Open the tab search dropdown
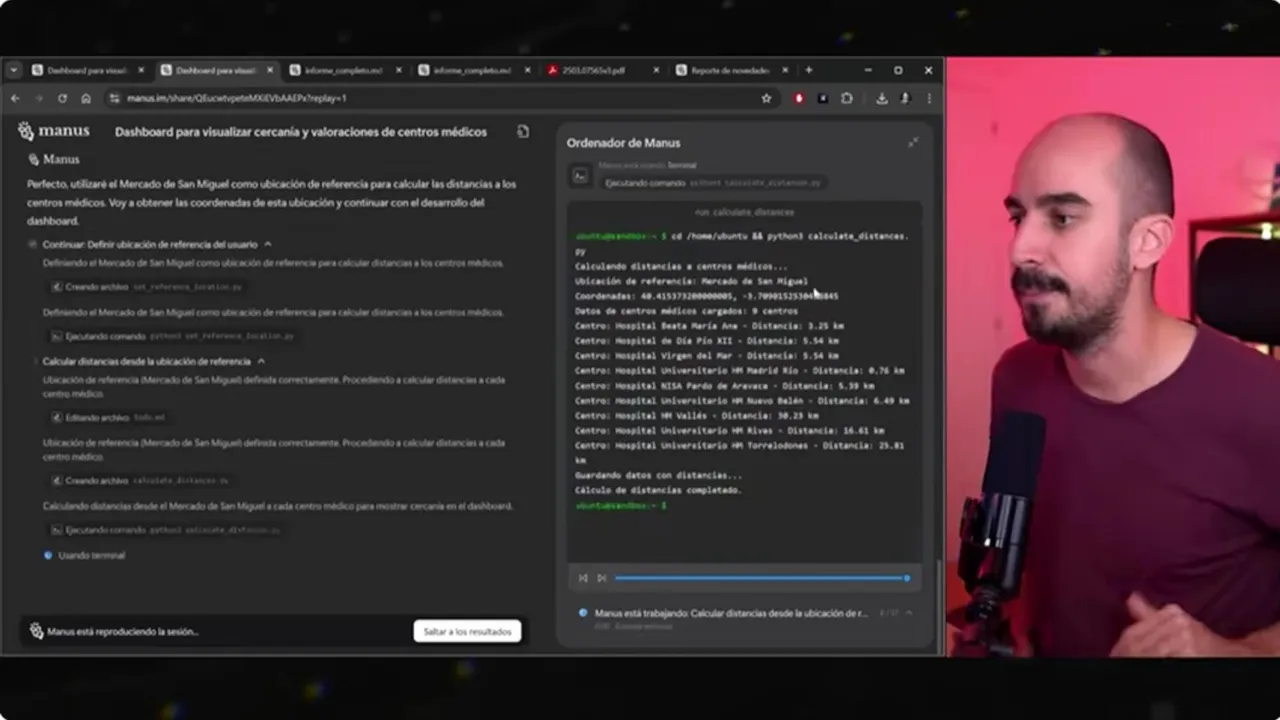1280x720 pixels. click(x=13, y=70)
